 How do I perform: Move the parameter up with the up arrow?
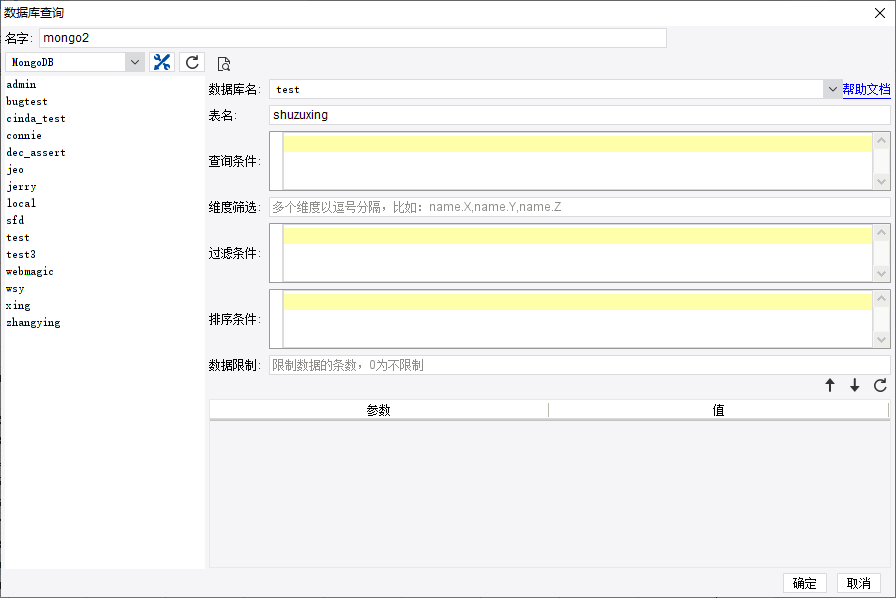coord(829,386)
